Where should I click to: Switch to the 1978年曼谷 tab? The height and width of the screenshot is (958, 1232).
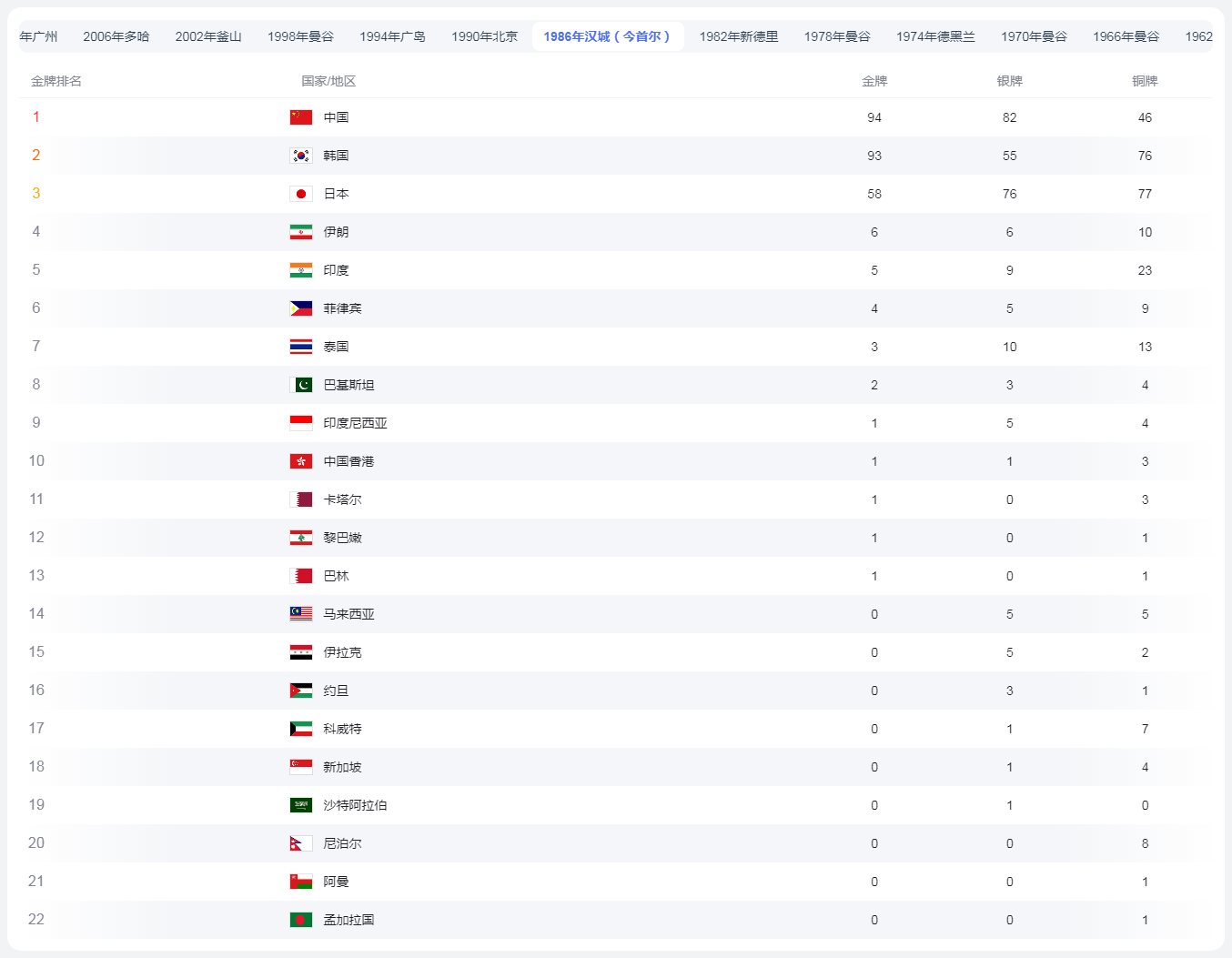[x=837, y=36]
